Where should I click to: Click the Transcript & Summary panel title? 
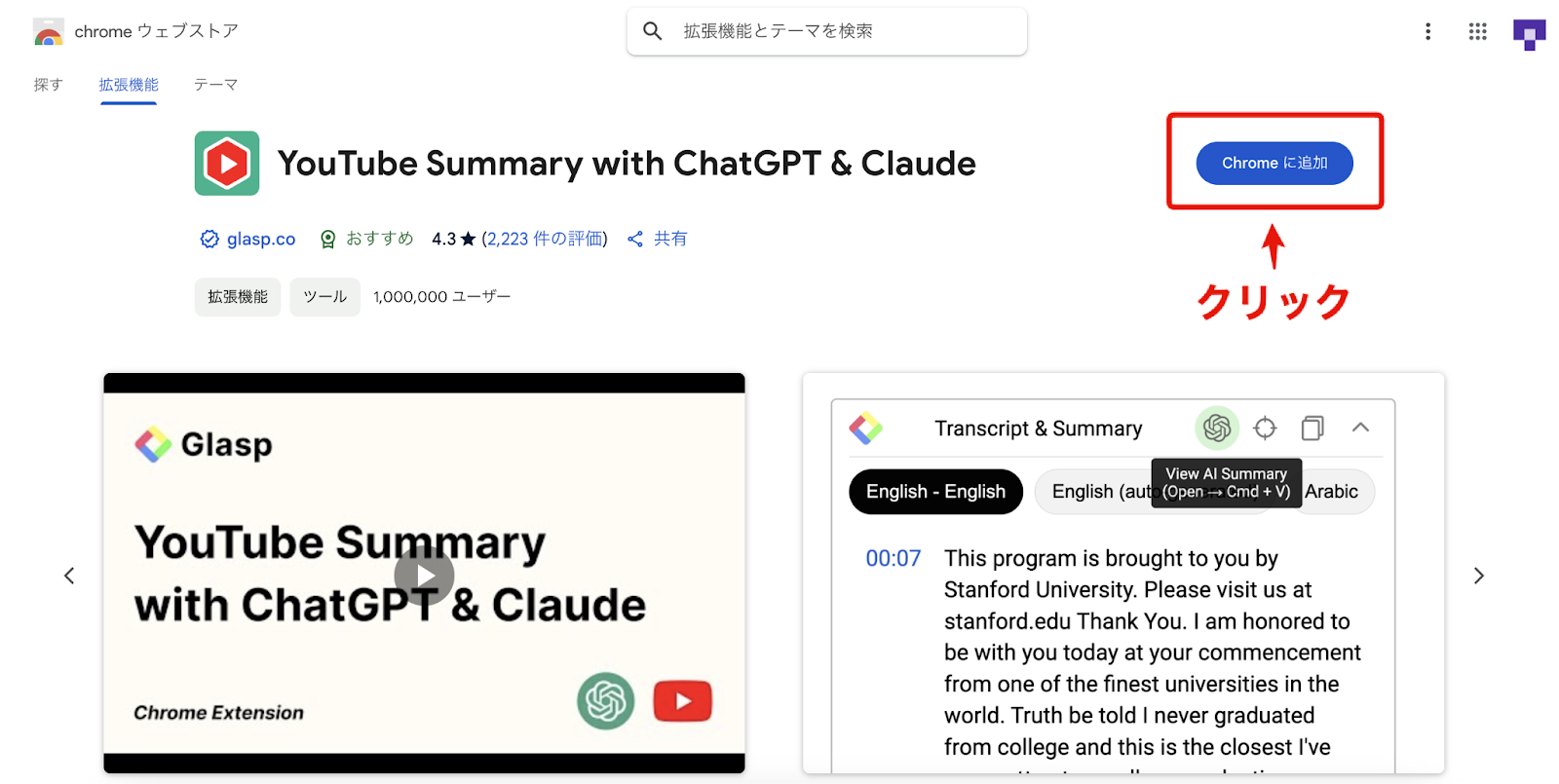pos(1039,429)
